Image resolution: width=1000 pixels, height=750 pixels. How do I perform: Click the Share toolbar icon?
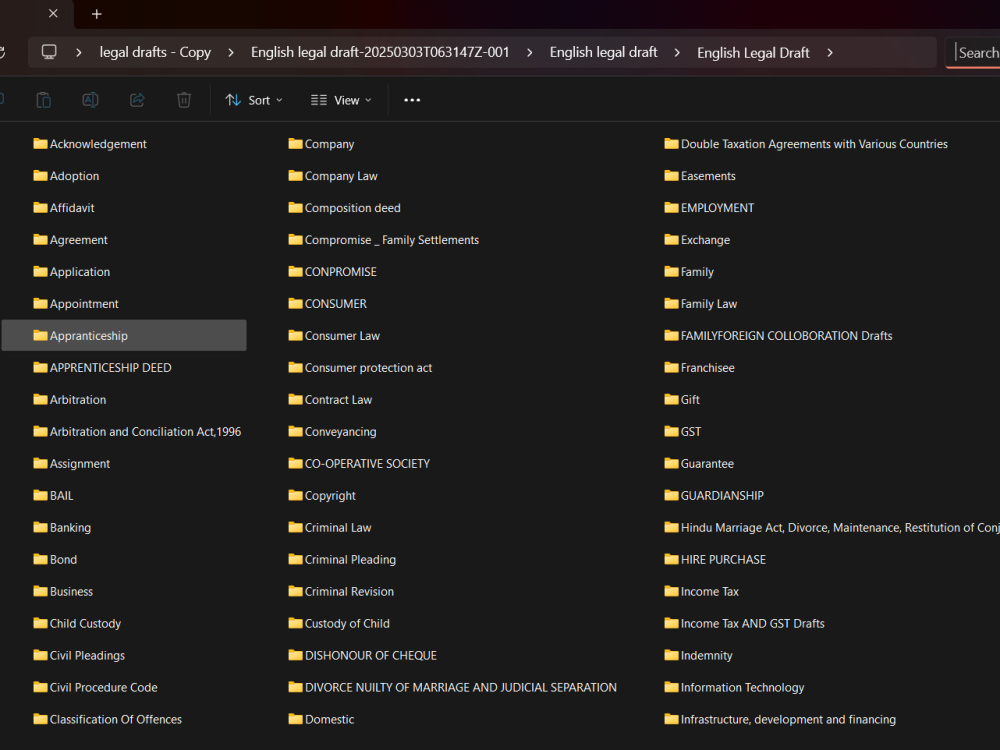(x=137, y=100)
